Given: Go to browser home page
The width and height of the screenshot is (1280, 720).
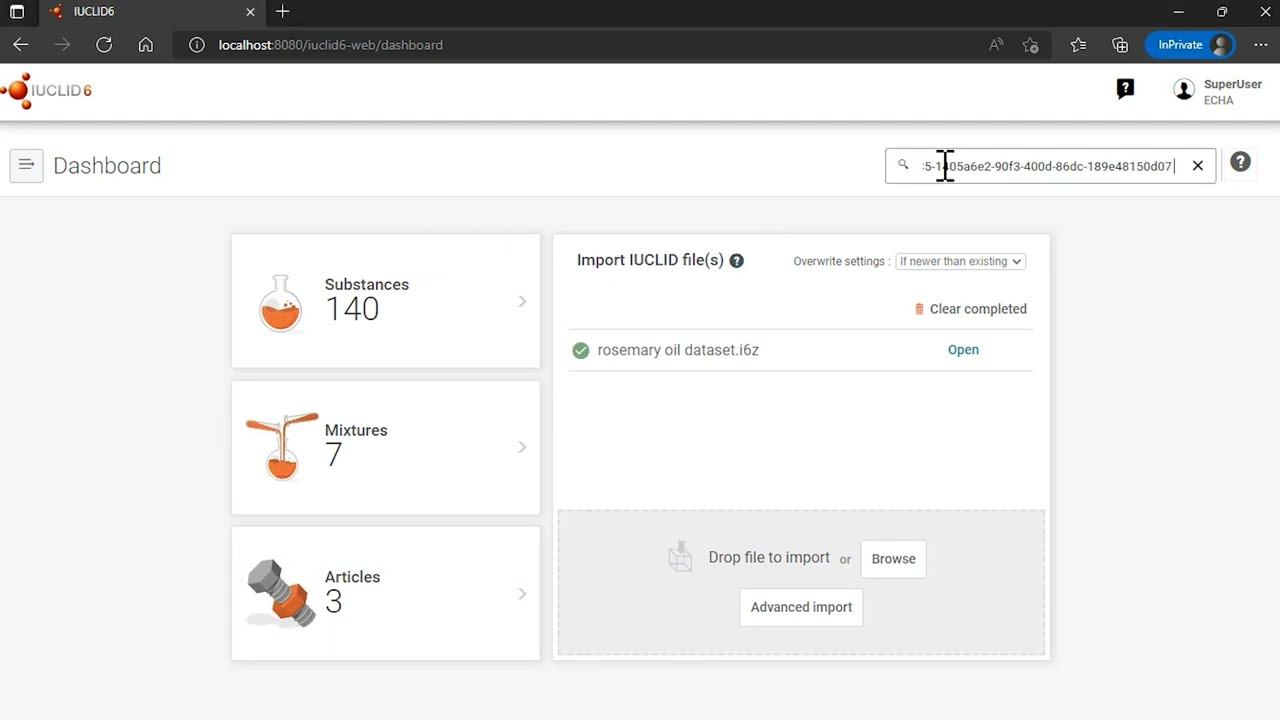Looking at the screenshot, I should [x=146, y=45].
